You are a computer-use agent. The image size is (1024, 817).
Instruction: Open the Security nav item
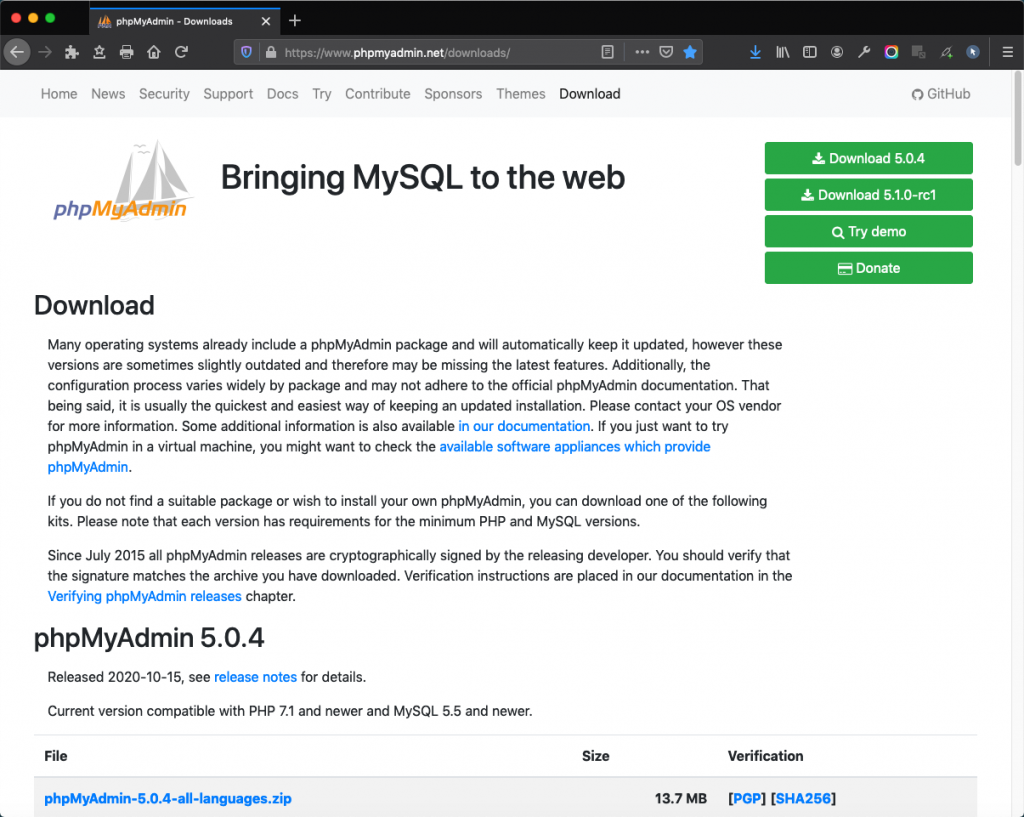click(x=164, y=94)
